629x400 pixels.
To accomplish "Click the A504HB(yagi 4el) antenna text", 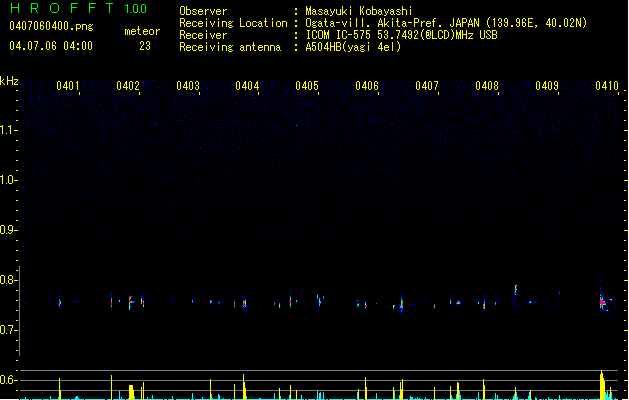I will coord(353,47).
